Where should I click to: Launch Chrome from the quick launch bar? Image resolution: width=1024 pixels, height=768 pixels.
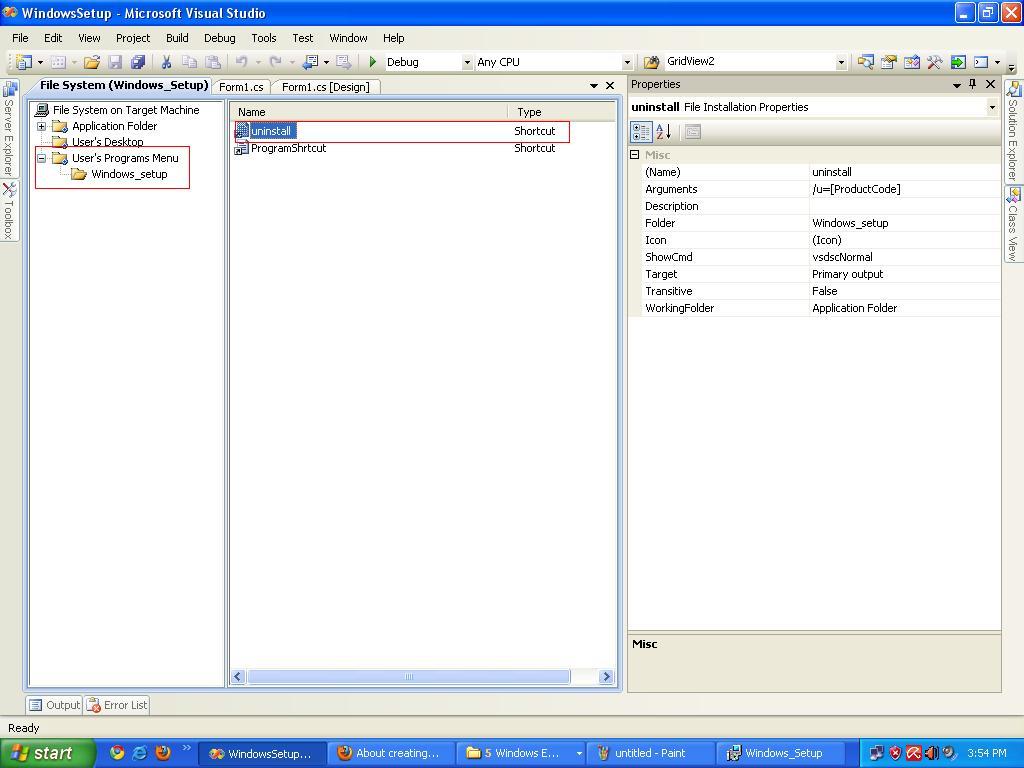coord(117,752)
